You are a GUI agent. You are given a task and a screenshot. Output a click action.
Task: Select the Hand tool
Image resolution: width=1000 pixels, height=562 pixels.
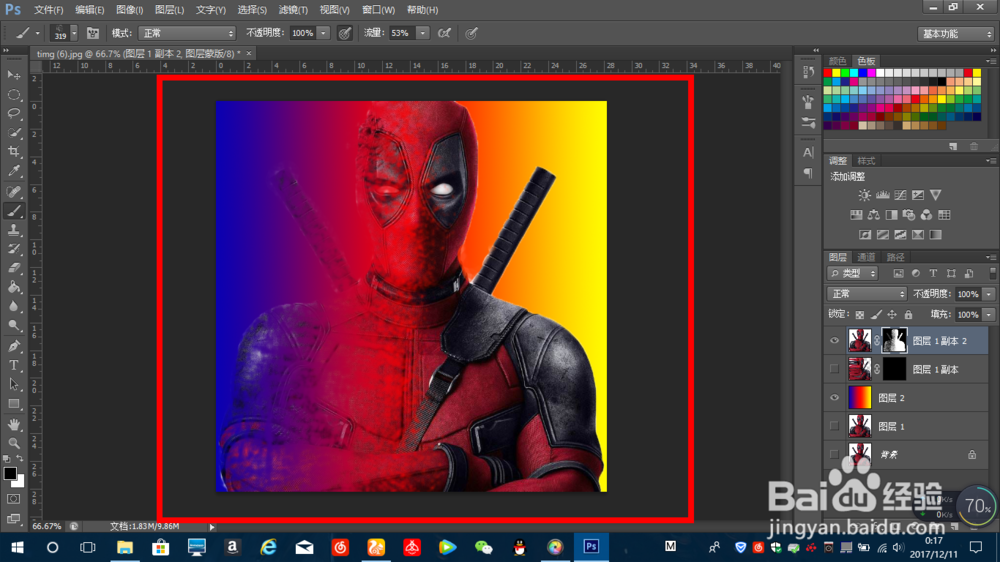[x=14, y=423]
